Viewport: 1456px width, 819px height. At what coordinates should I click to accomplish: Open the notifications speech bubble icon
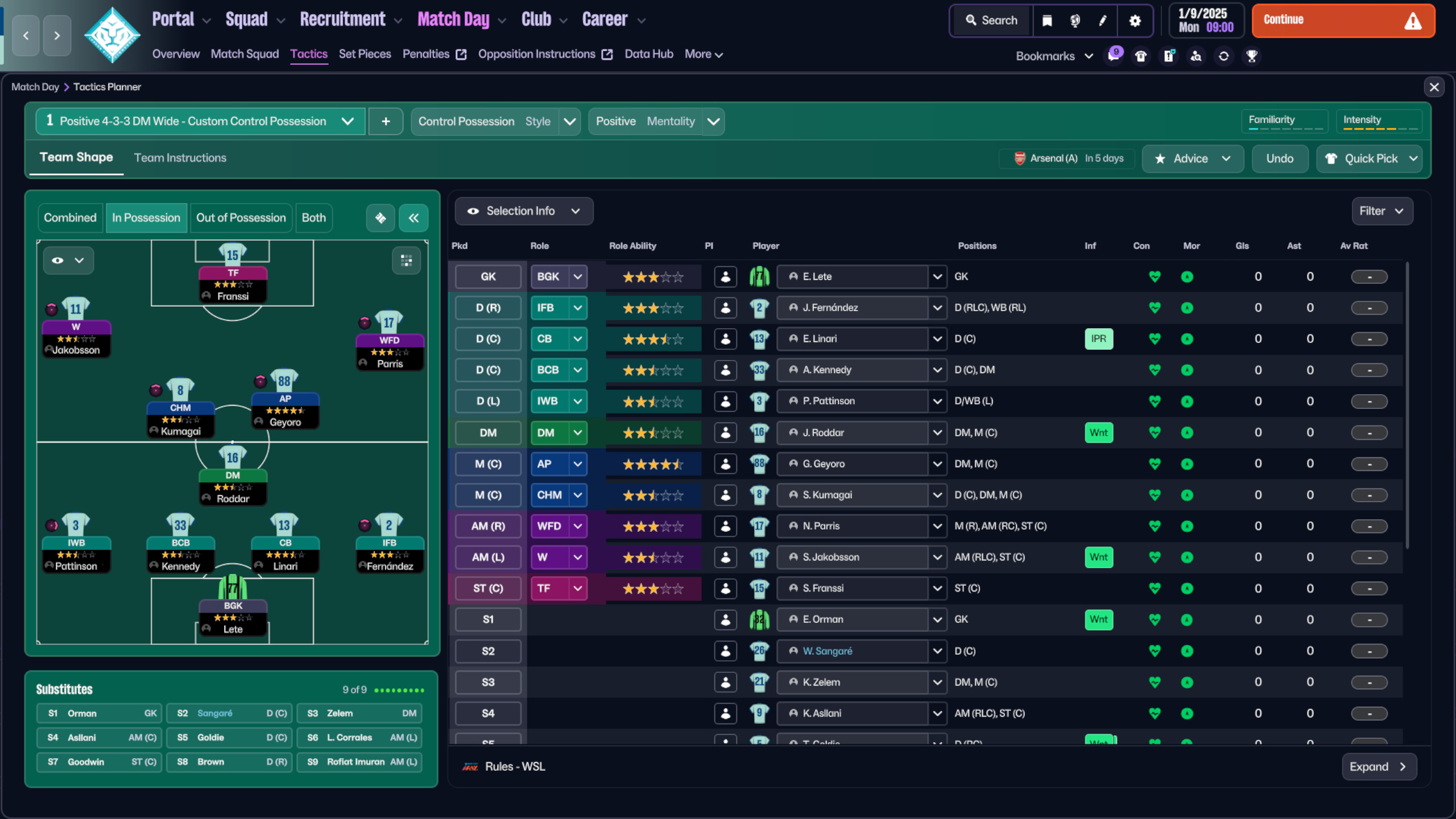point(1113,56)
